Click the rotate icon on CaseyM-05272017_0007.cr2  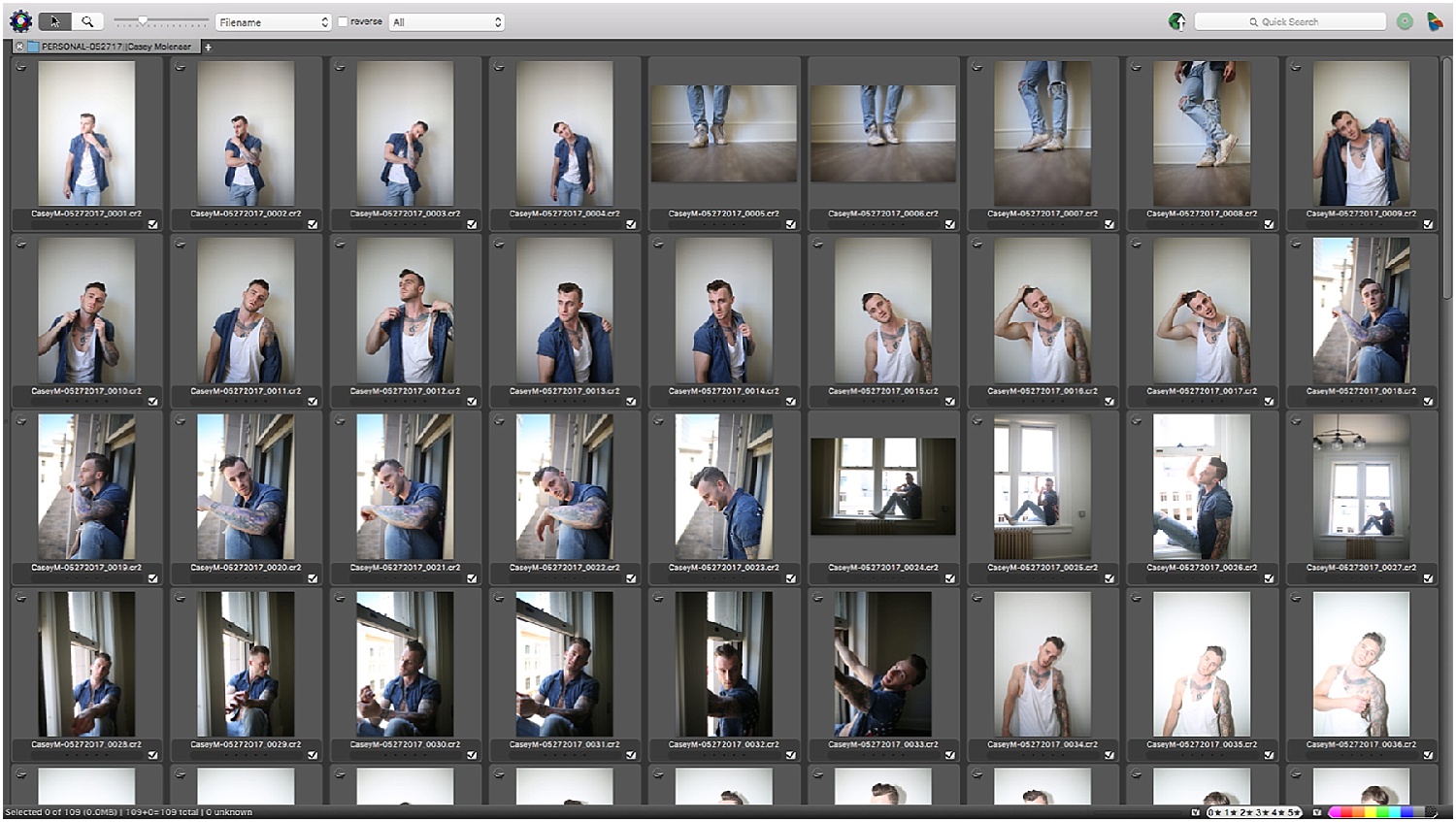point(977,67)
